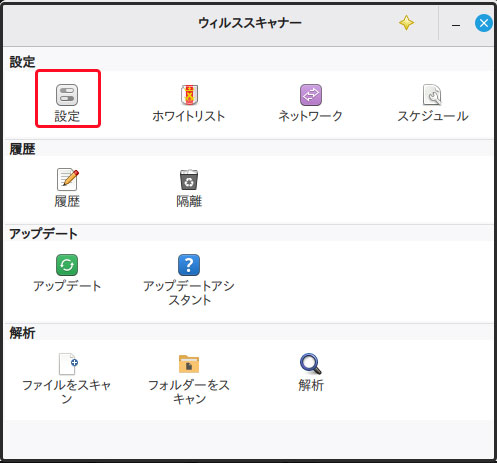This screenshot has width=497, height=463.
Task: Click the ウィルススキャナー title bar text
Action: [250, 23]
